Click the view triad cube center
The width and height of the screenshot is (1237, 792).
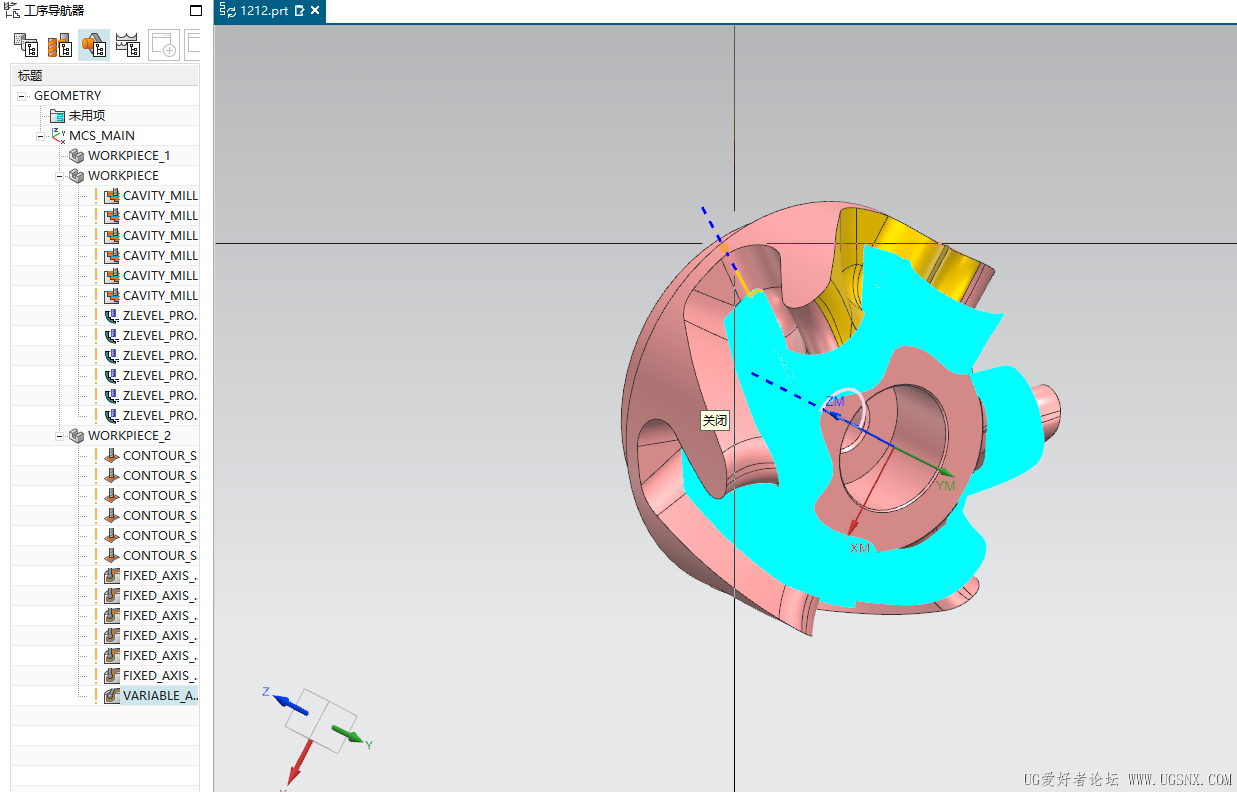pos(321,722)
